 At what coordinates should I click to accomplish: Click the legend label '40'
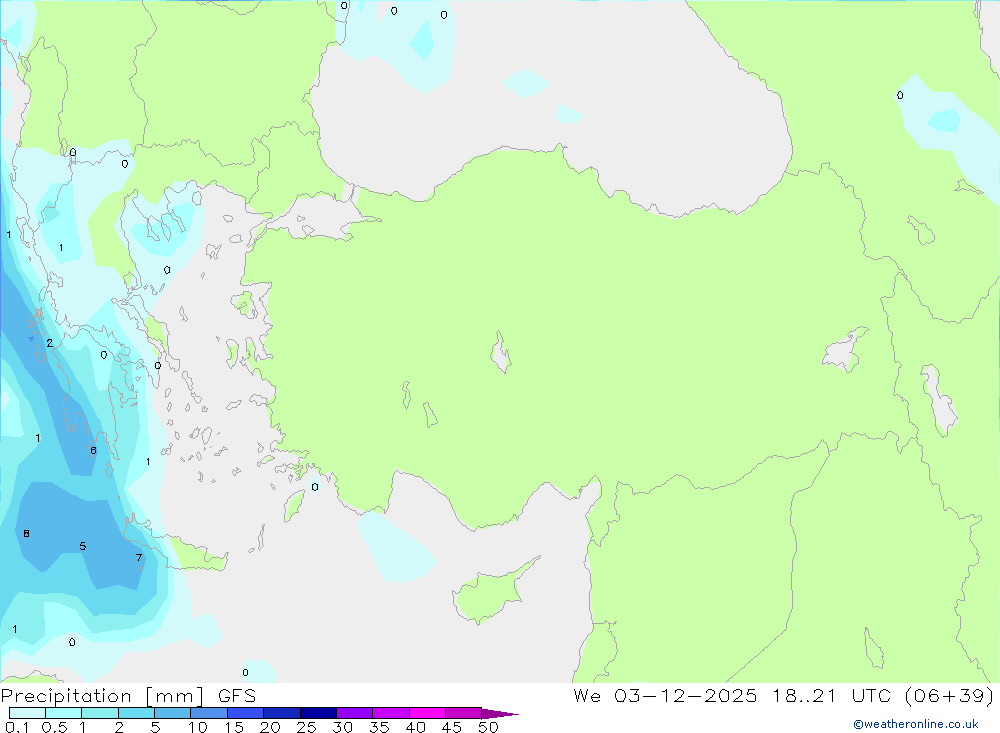(416, 727)
